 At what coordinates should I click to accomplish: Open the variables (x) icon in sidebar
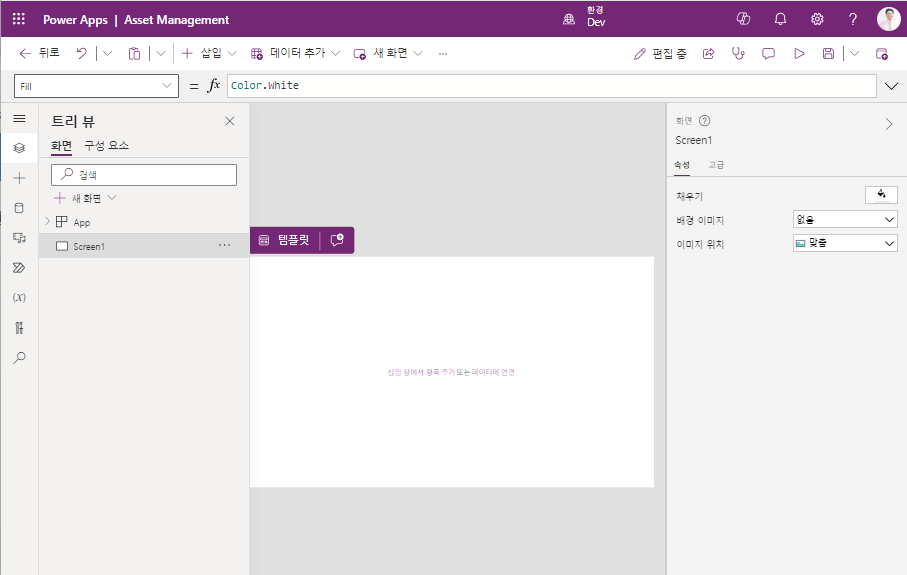[x=19, y=297]
